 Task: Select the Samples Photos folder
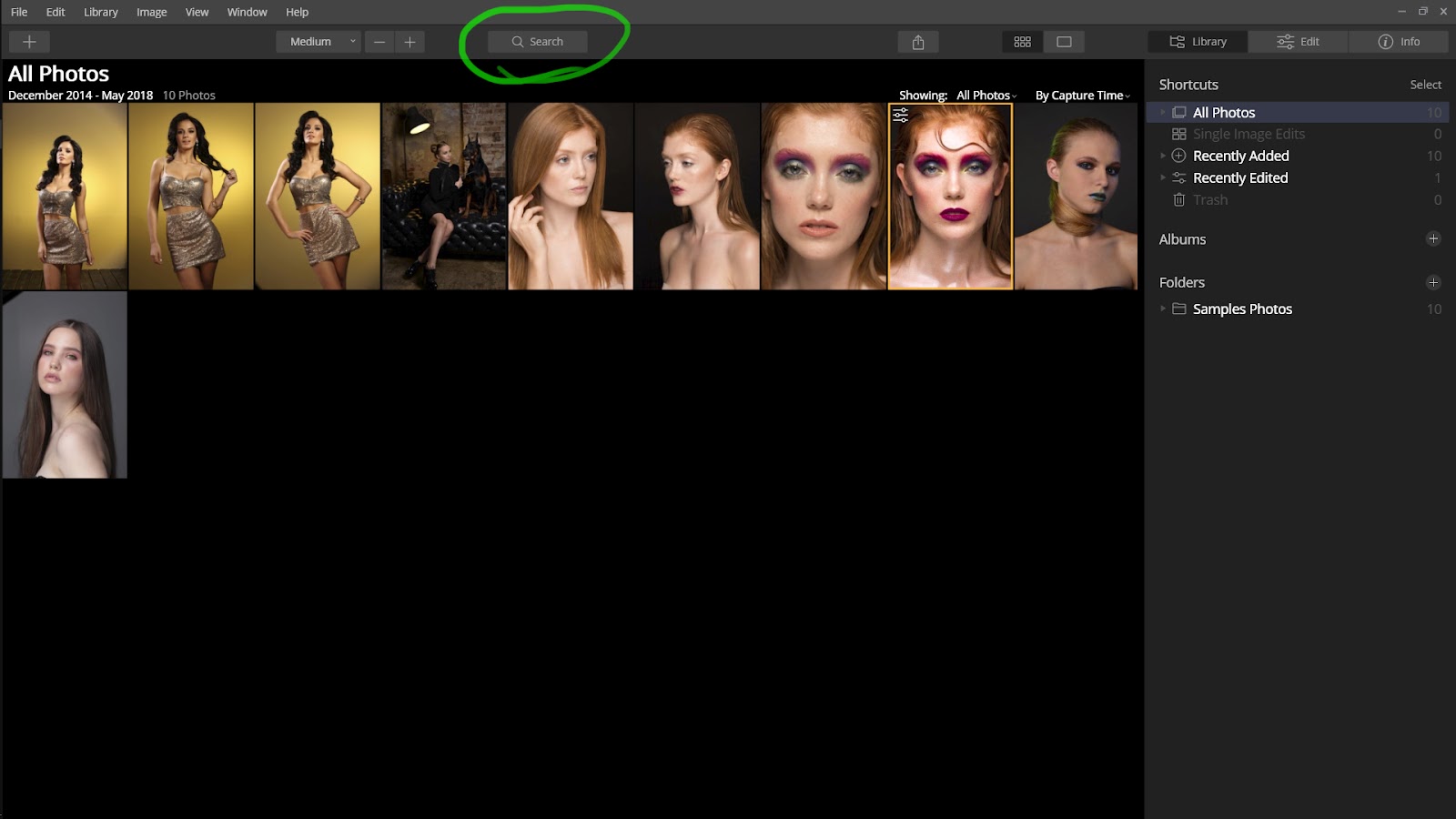coord(1298,309)
